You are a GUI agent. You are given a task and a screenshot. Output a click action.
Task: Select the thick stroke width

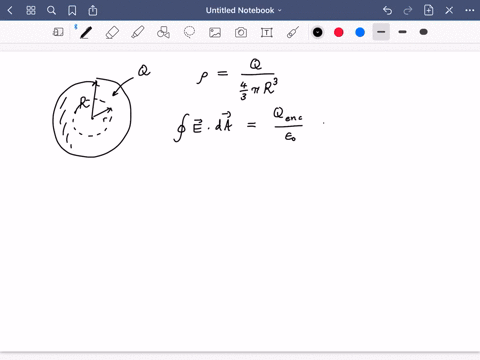(423, 32)
